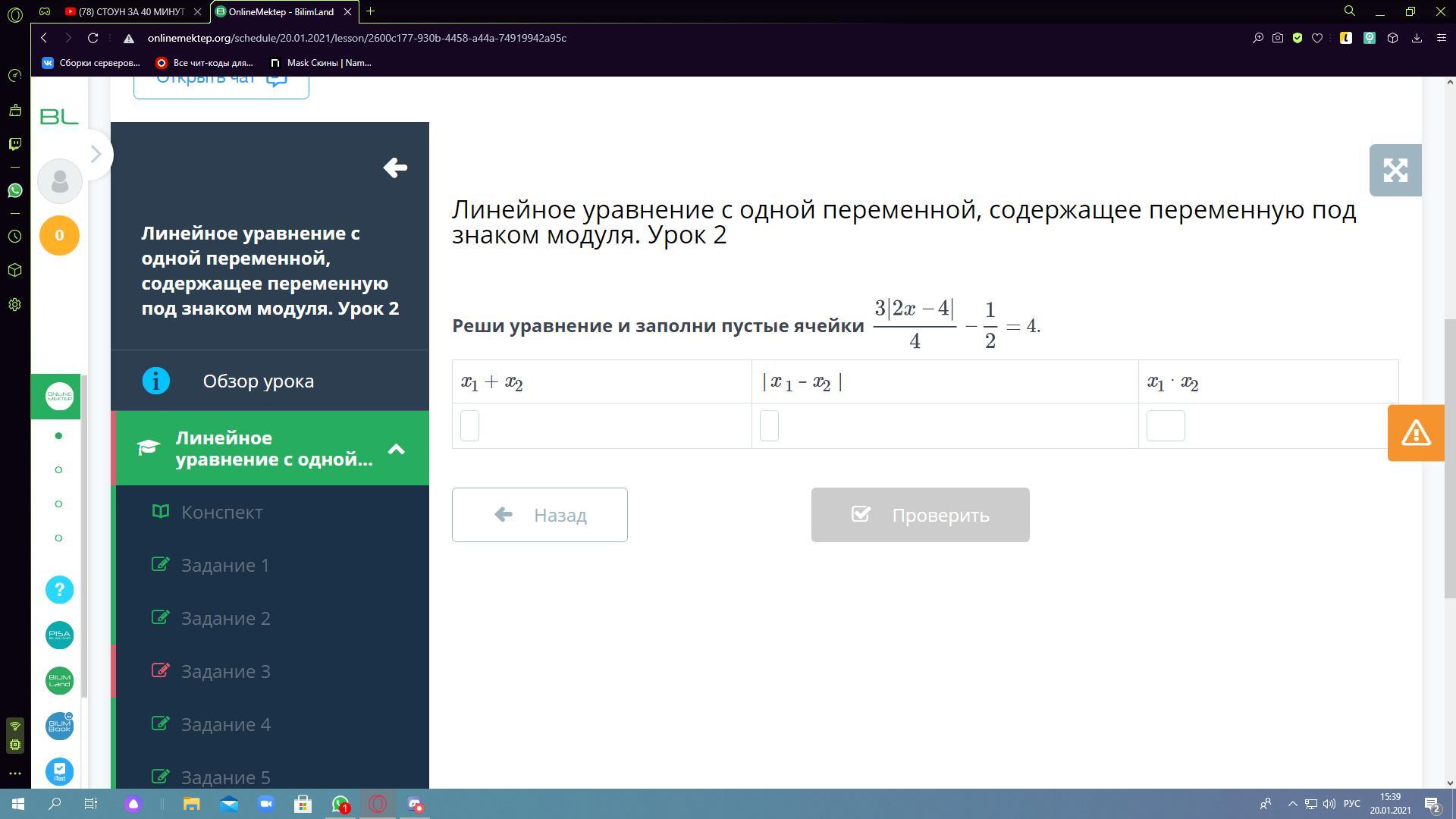
Task: Click the x1 + x2 answer field
Action: (x=469, y=425)
